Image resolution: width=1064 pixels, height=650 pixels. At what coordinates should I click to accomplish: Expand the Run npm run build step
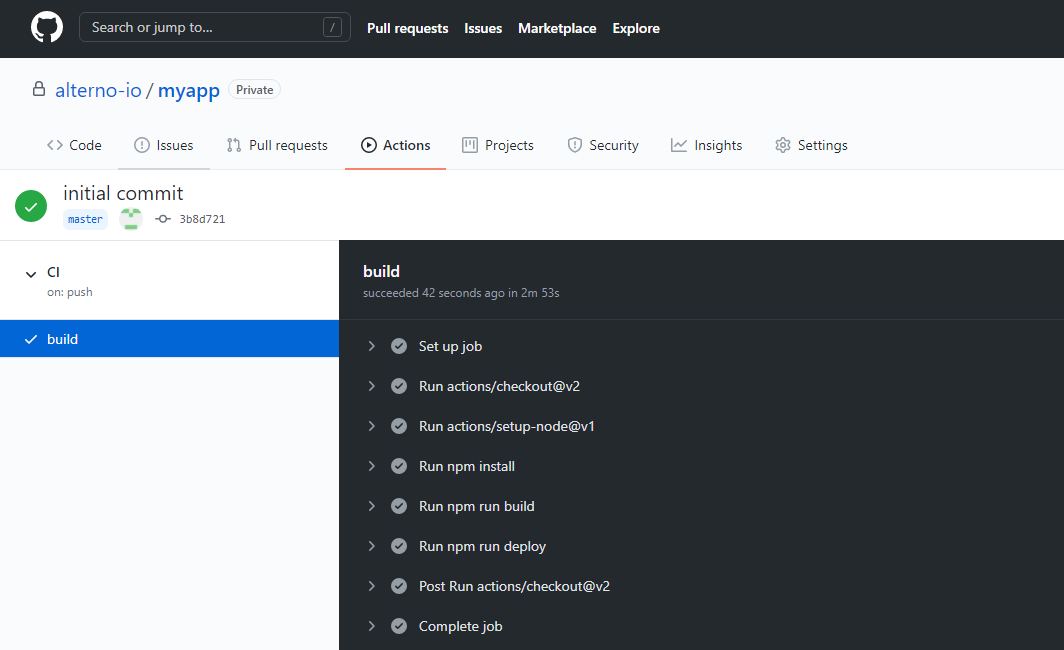(x=371, y=506)
